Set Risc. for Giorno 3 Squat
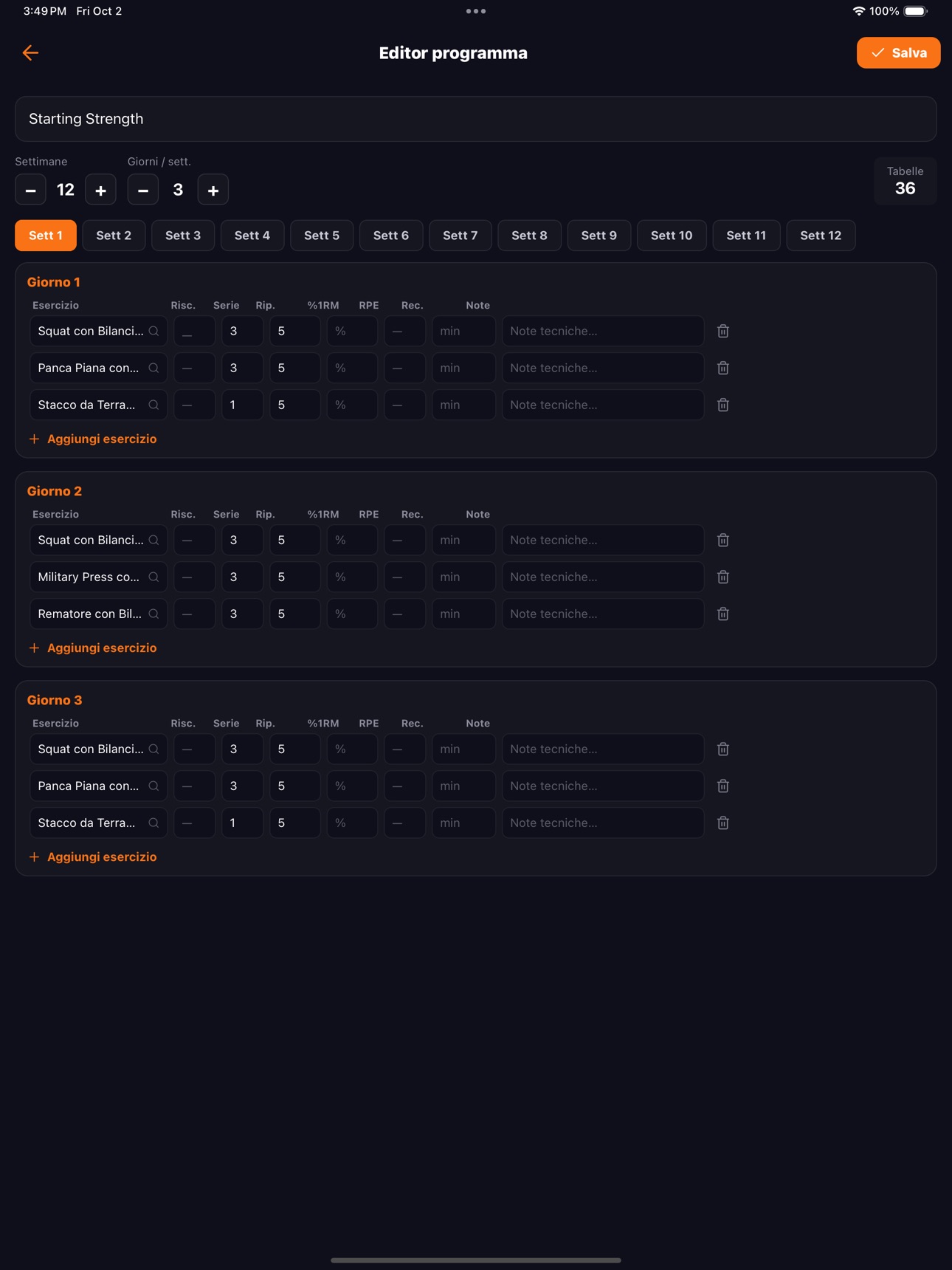Screen dimensions: 952x1270 194,749
